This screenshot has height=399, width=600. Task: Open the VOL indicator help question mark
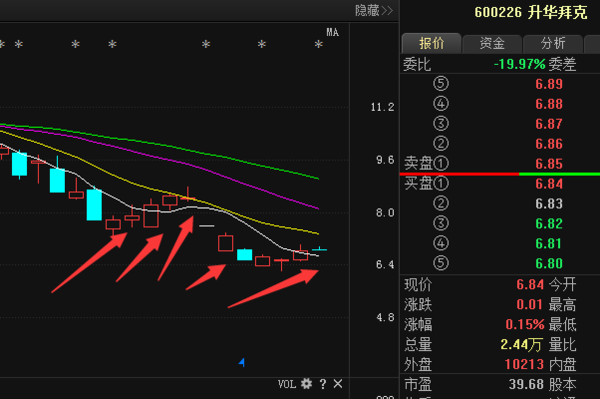(x=323, y=384)
